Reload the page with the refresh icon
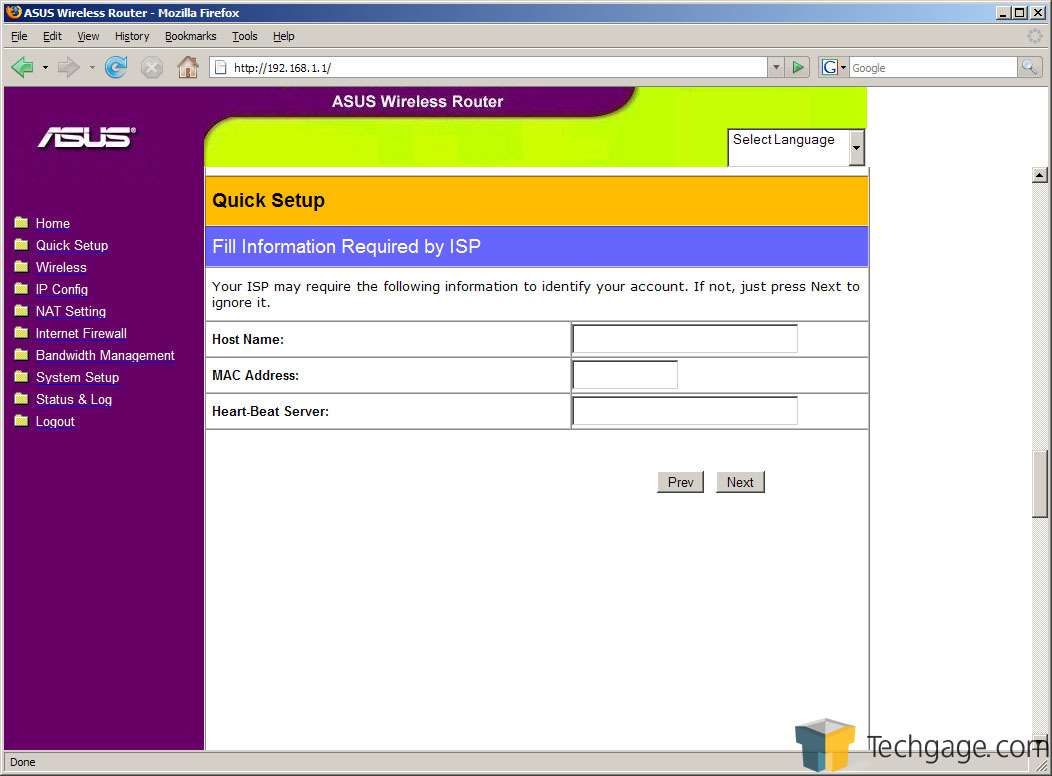Viewport: 1052px width, 776px height. coord(116,67)
